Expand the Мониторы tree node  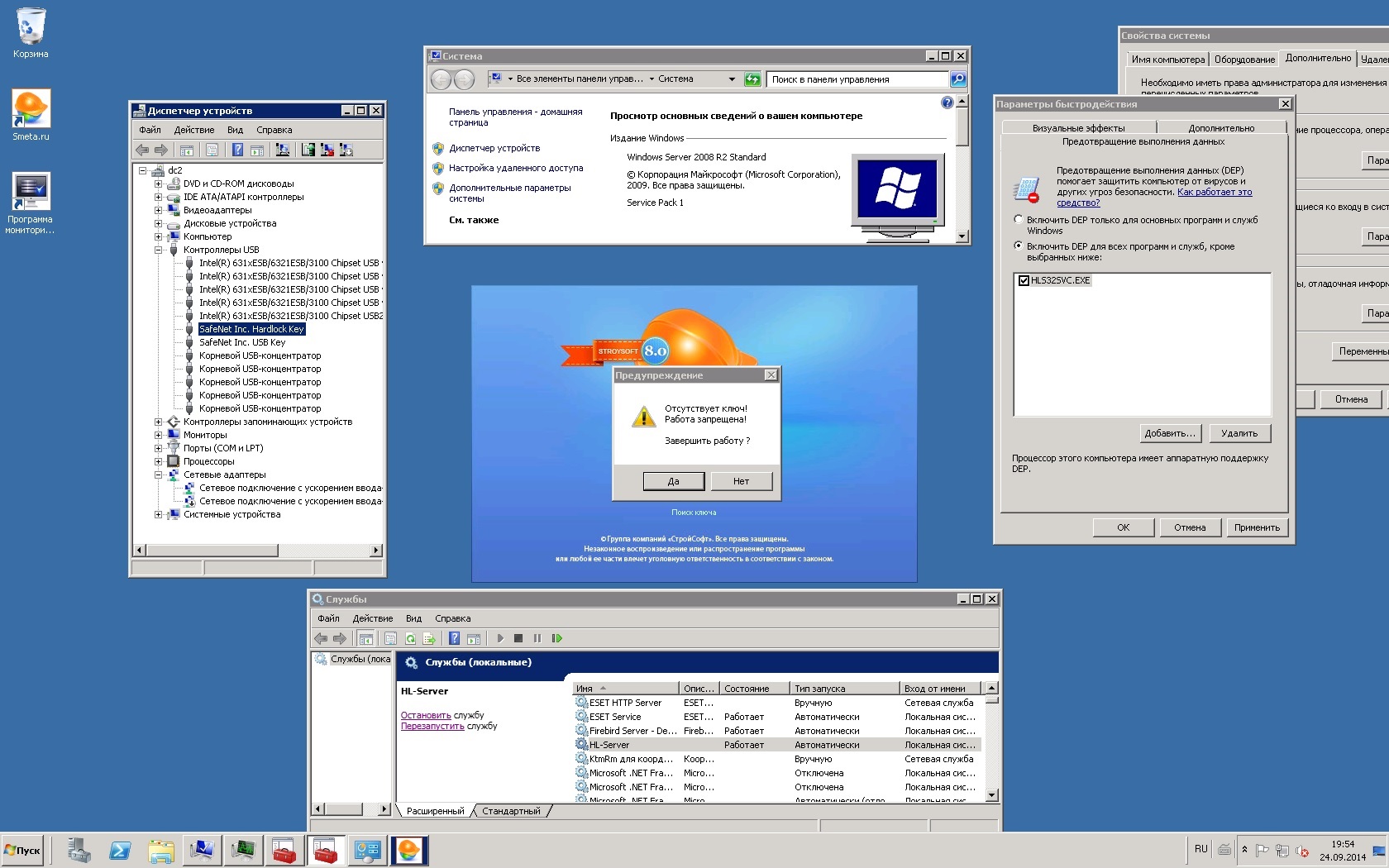click(158, 435)
